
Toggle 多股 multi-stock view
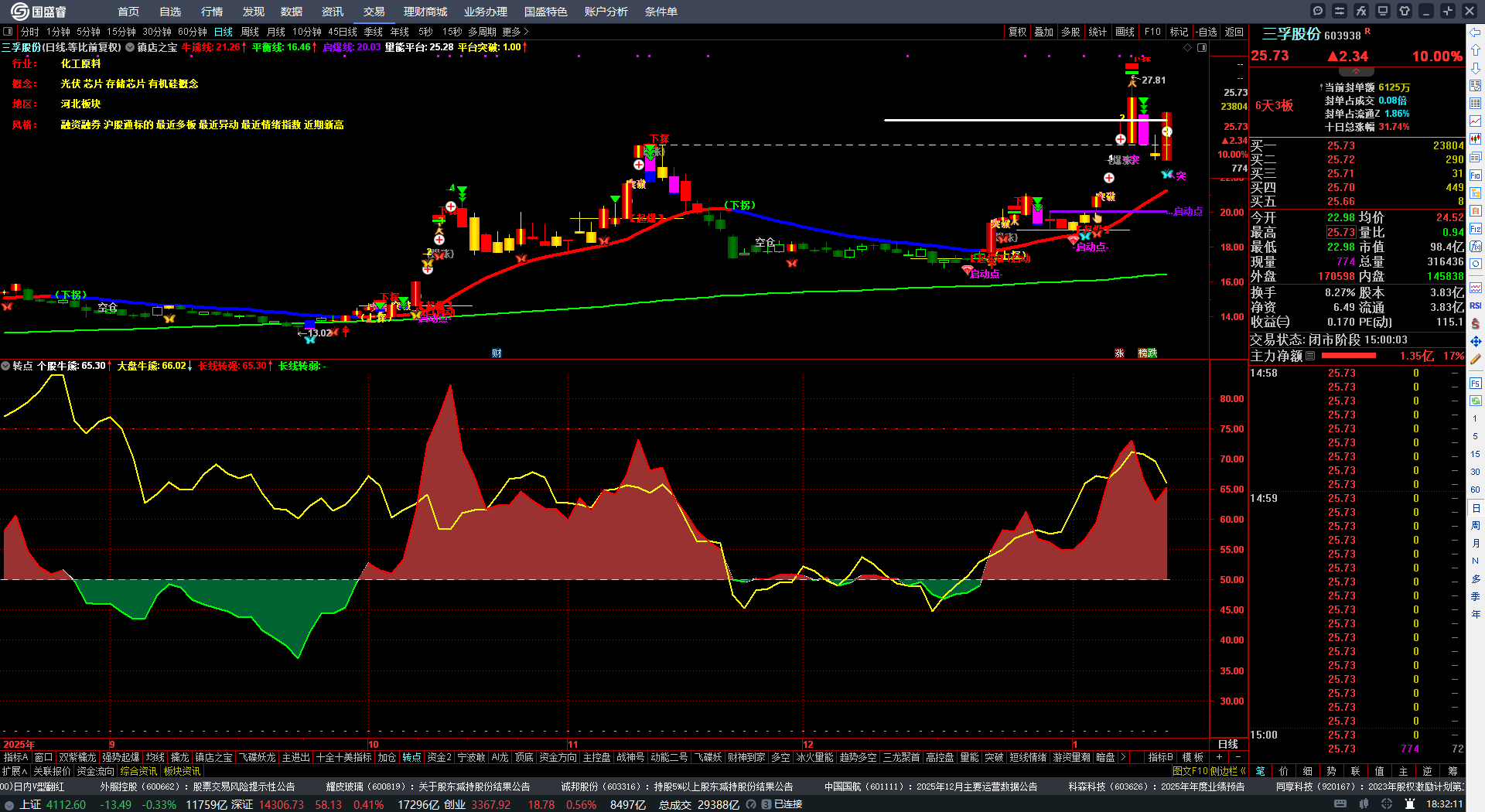(x=1070, y=32)
